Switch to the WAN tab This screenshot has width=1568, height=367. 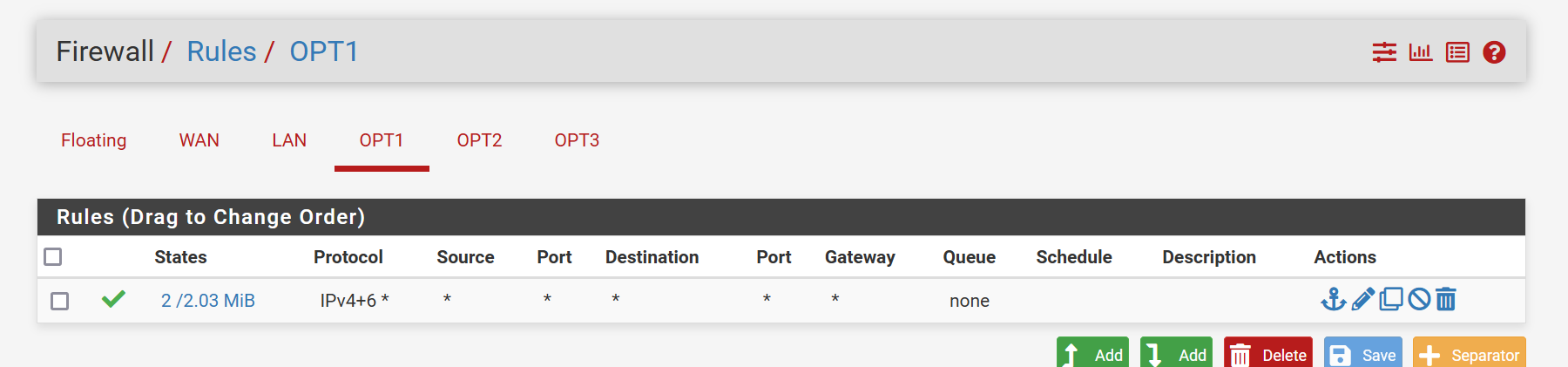199,140
